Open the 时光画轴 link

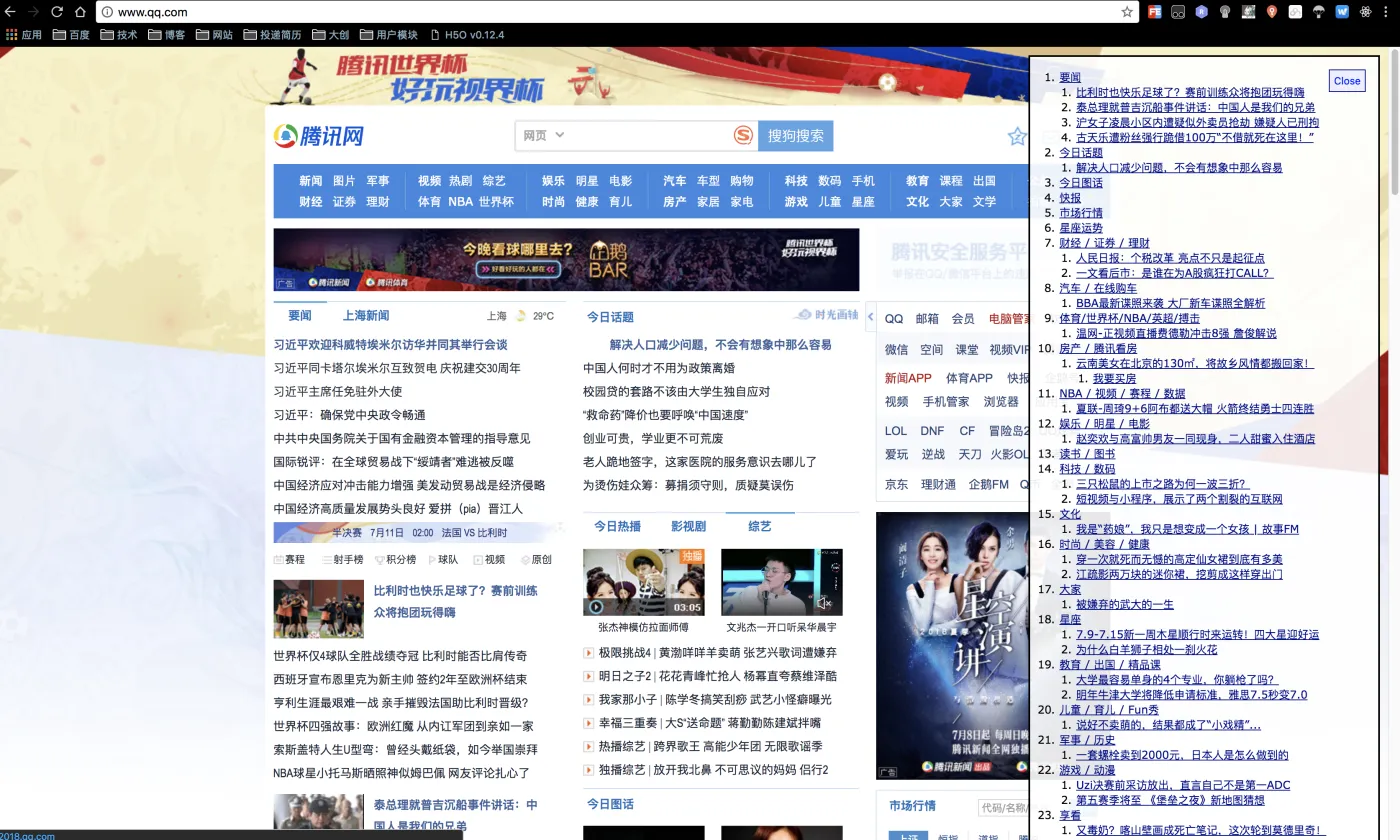pos(826,315)
